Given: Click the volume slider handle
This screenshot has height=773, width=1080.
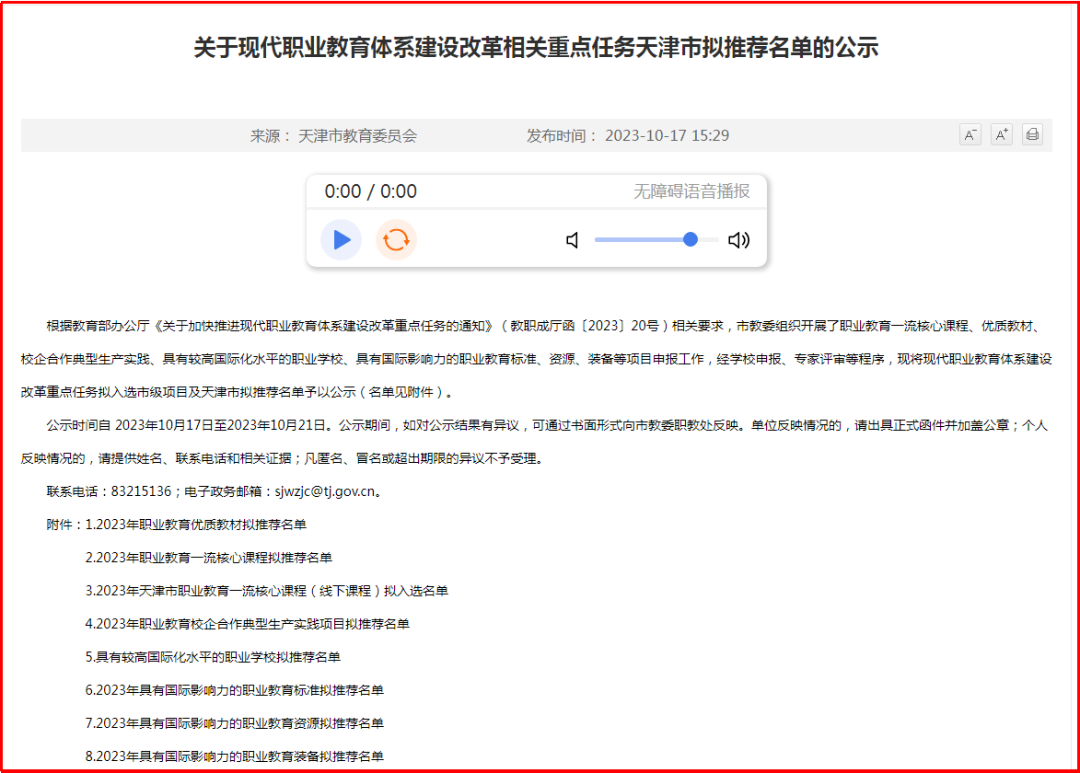Looking at the screenshot, I should click(690, 239).
